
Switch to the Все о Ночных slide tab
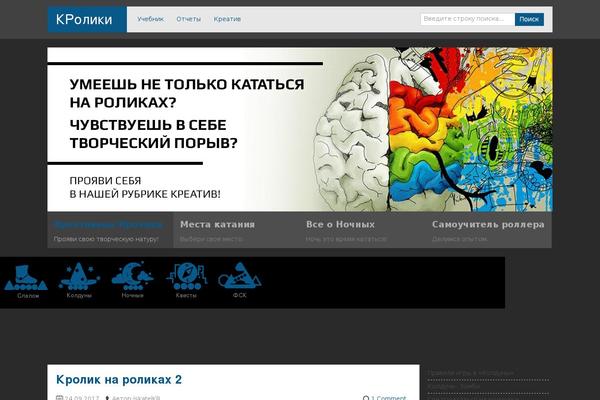tap(362, 230)
